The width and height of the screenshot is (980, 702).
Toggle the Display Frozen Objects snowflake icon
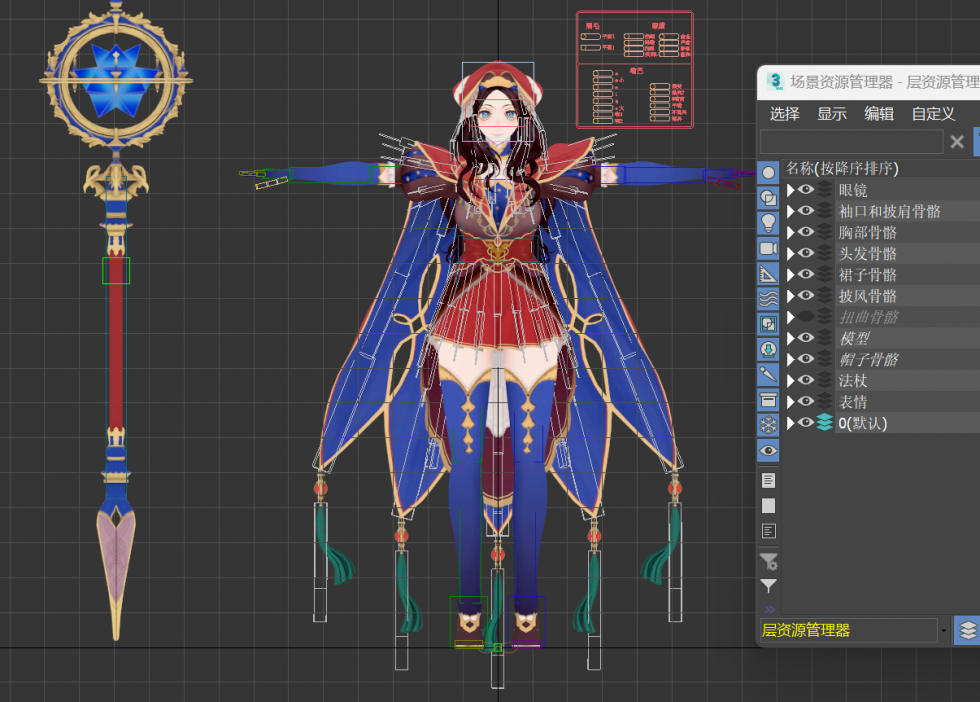768,425
